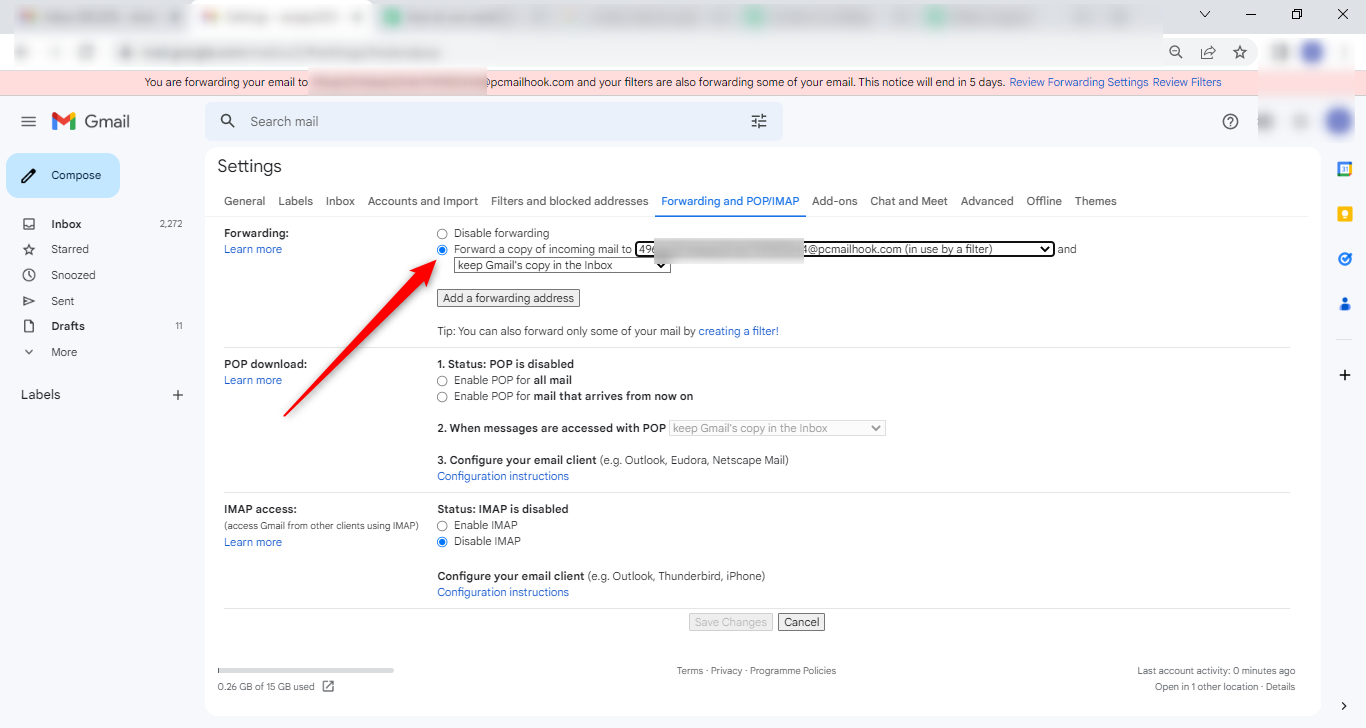Open Google Tasks side panel icon

click(x=1345, y=259)
